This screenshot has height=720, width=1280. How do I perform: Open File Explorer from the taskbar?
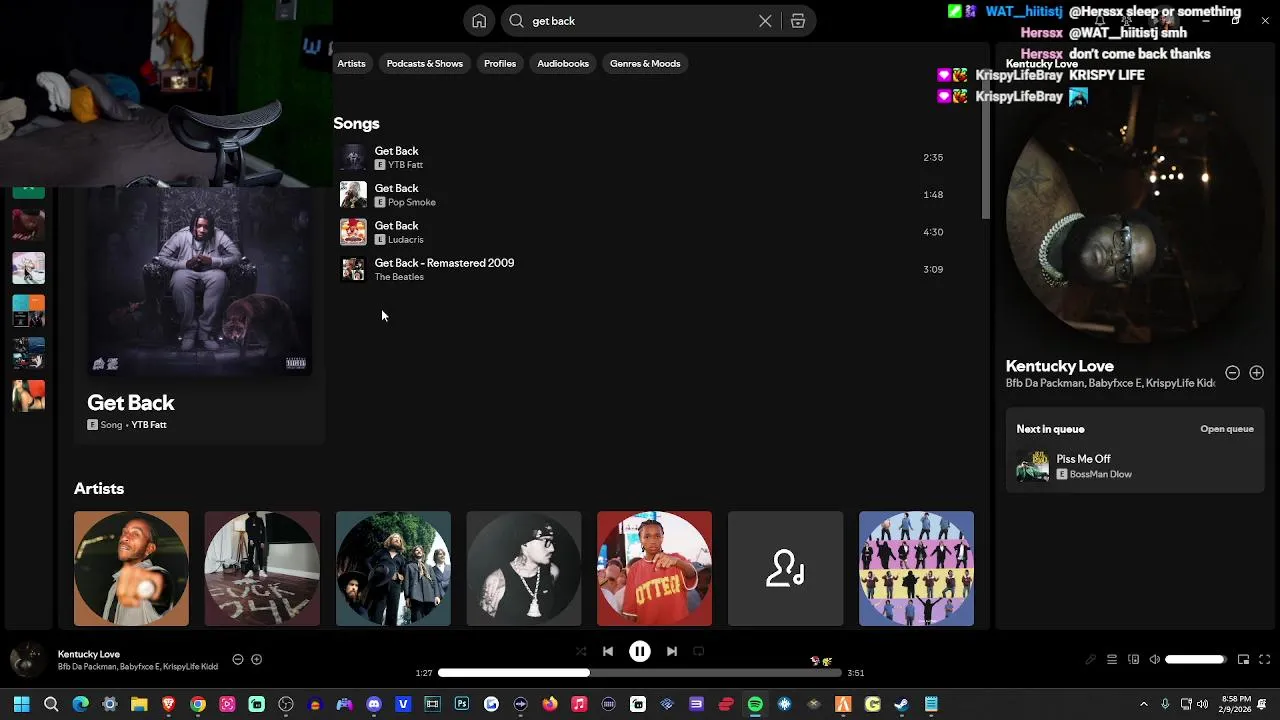(139, 704)
